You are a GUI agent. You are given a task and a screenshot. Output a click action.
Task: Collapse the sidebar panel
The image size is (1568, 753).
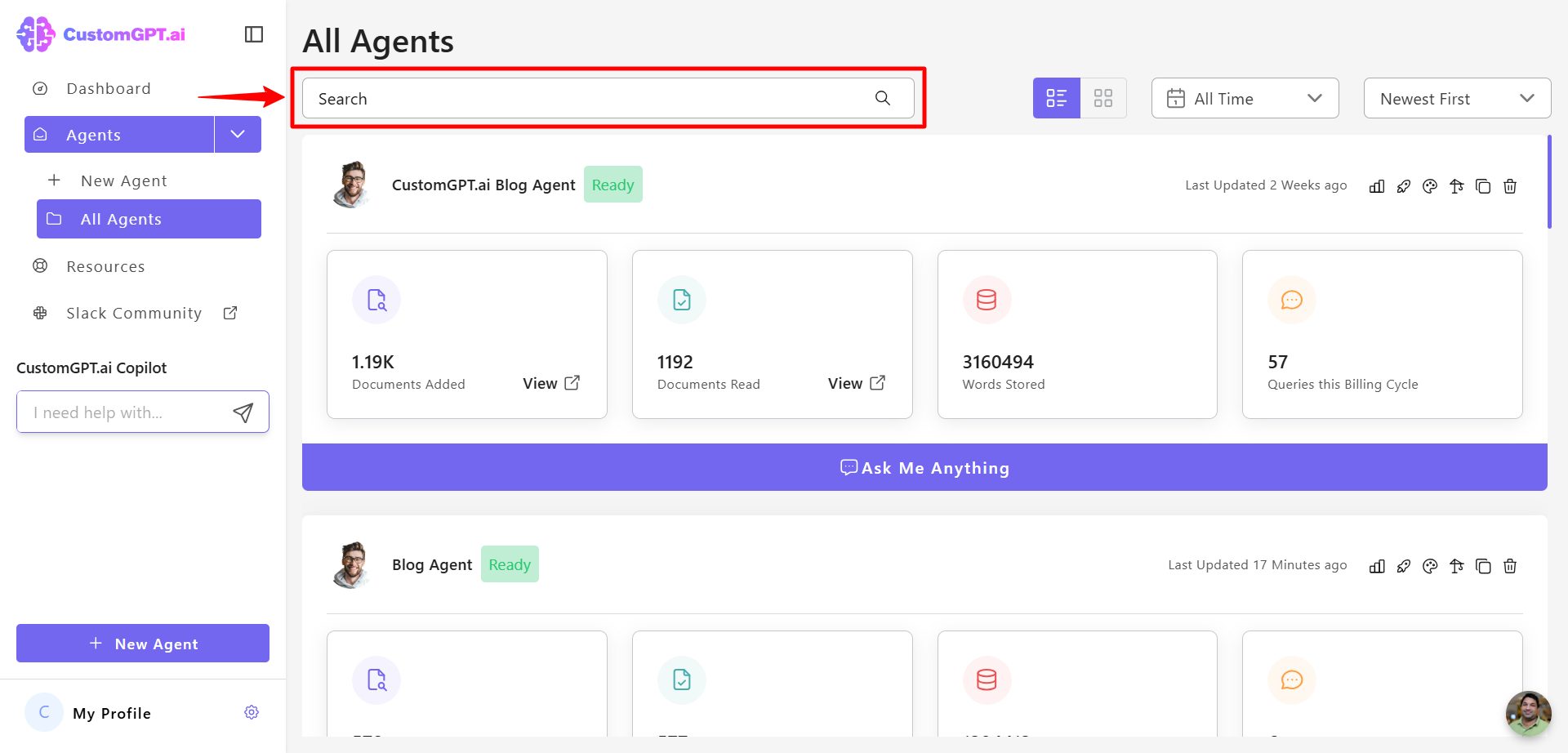tap(254, 34)
